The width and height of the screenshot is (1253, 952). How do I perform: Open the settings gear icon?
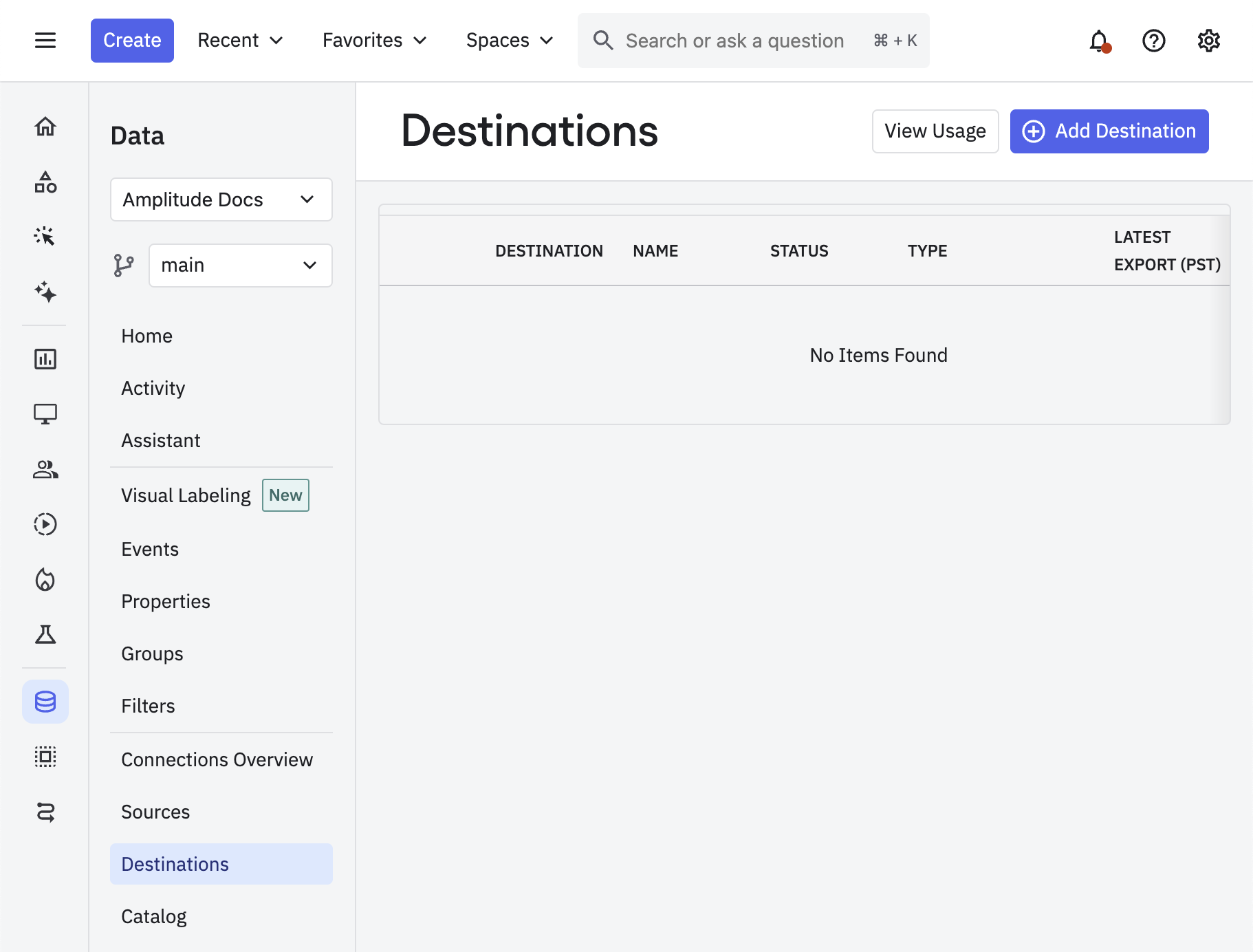tap(1208, 41)
